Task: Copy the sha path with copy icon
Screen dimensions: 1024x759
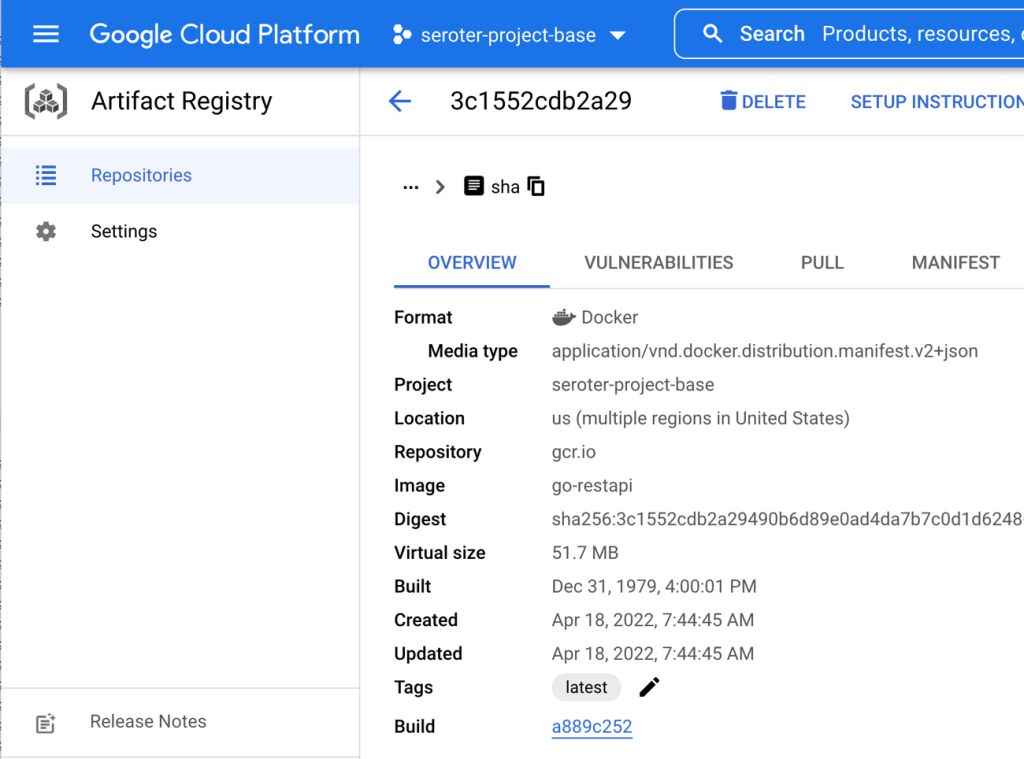Action: (537, 187)
